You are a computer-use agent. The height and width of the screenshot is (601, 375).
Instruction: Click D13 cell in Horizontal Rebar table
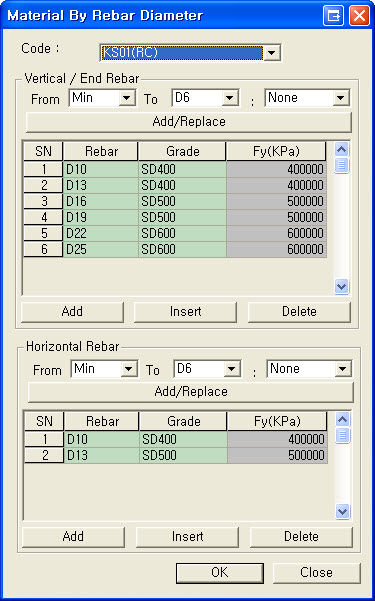(x=102, y=455)
